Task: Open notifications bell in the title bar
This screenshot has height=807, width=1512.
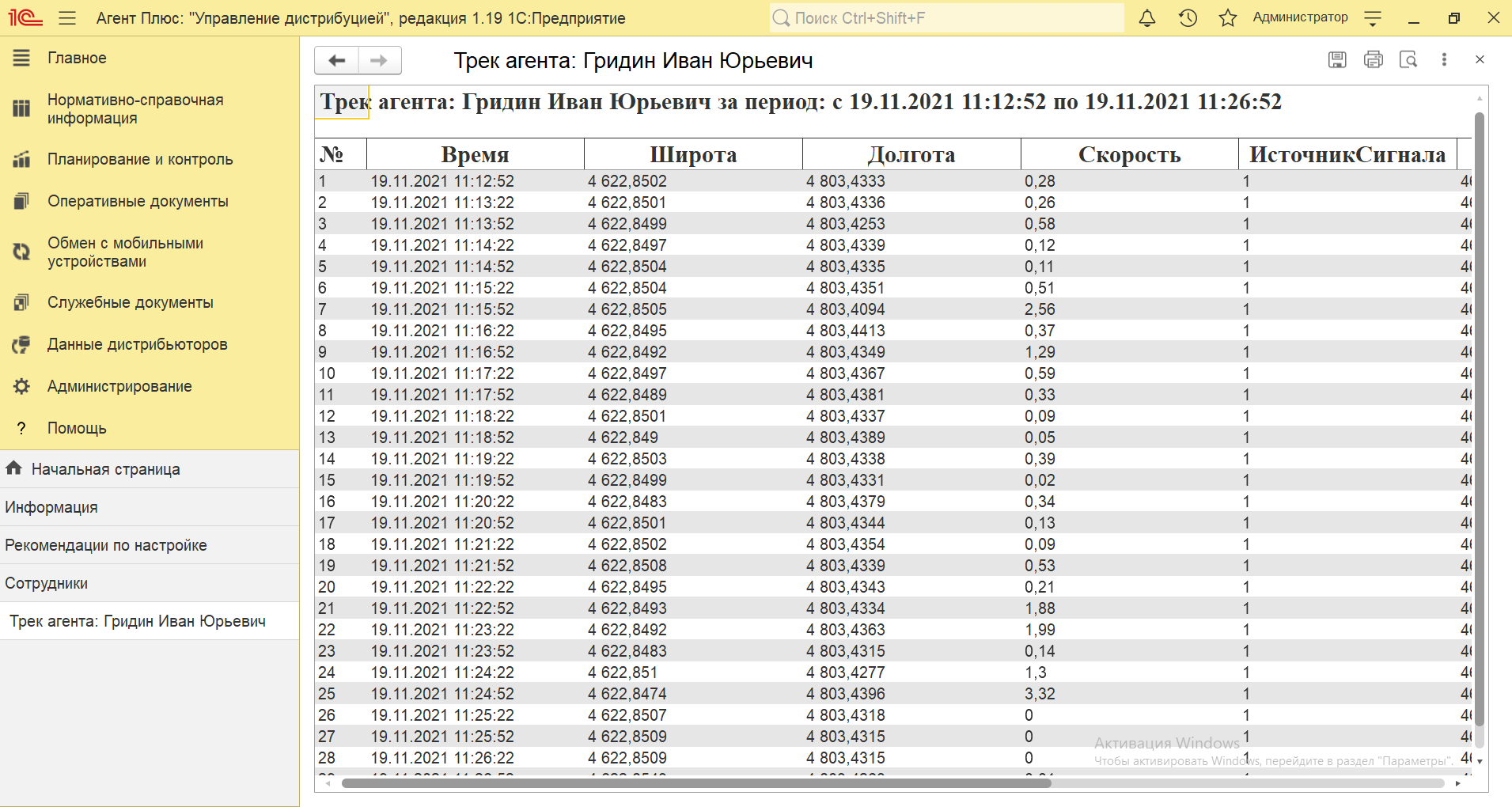Action: pos(1146,17)
